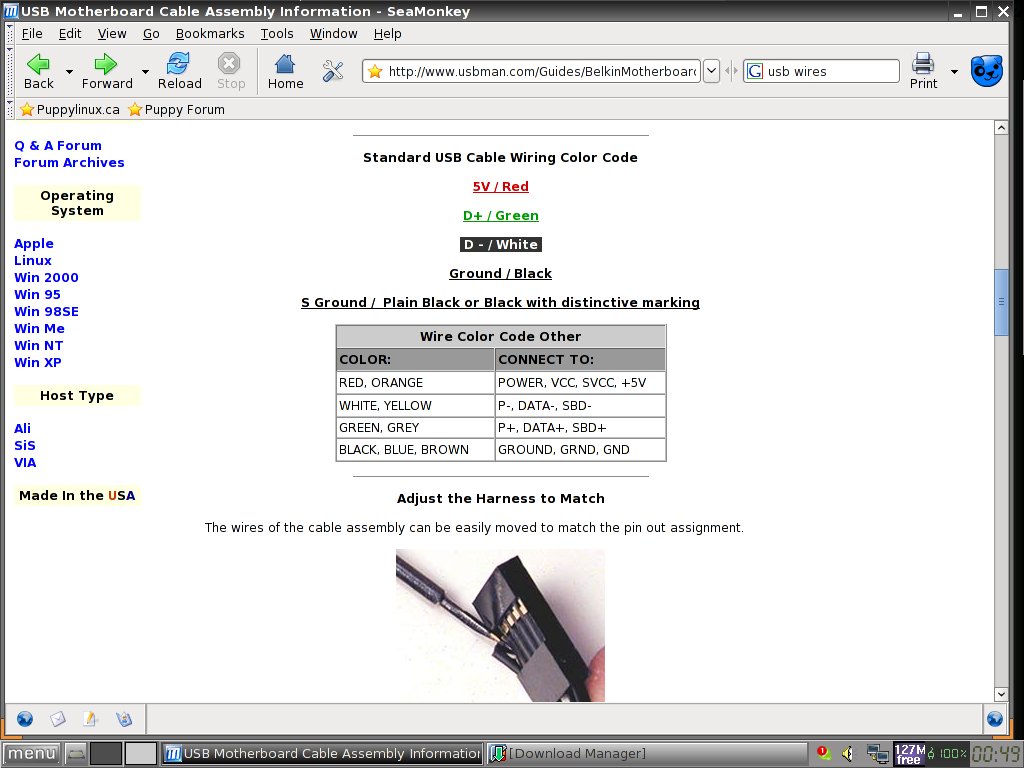The height and width of the screenshot is (768, 1024).
Task: Click the vertical scrollbar thumb
Action: click(1001, 302)
